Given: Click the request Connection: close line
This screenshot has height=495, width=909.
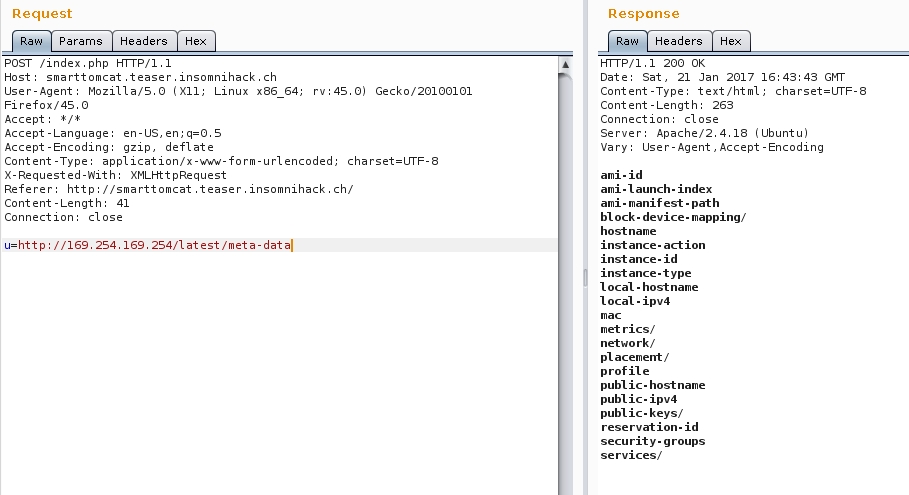Looking at the screenshot, I should click(63, 217).
